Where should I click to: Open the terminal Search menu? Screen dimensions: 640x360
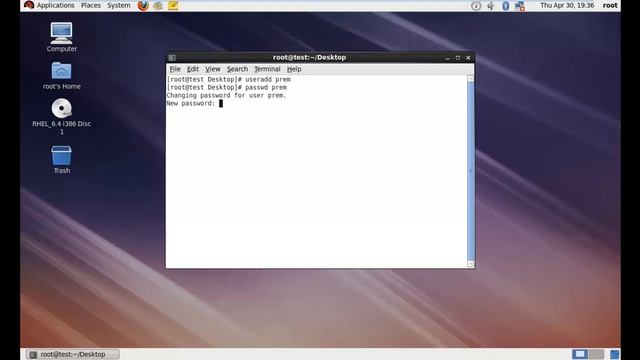pos(237,69)
